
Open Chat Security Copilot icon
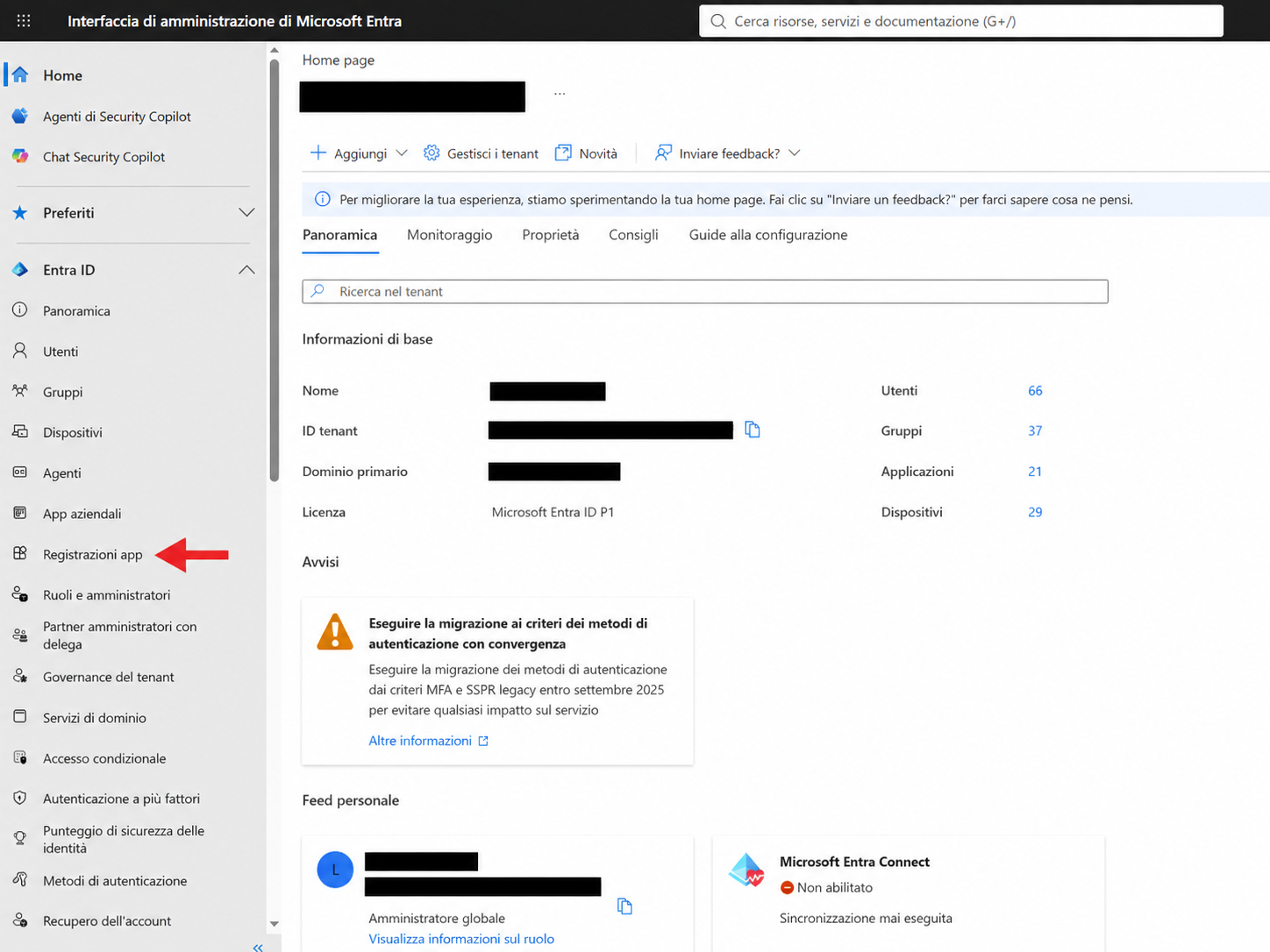pyautogui.click(x=20, y=156)
